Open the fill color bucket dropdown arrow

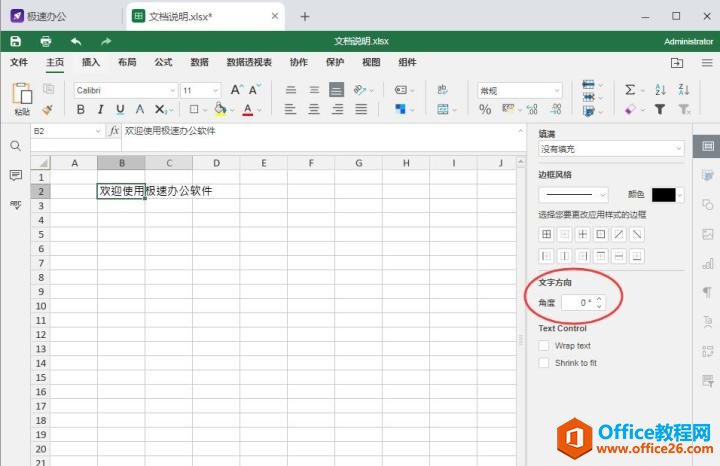coord(232,110)
